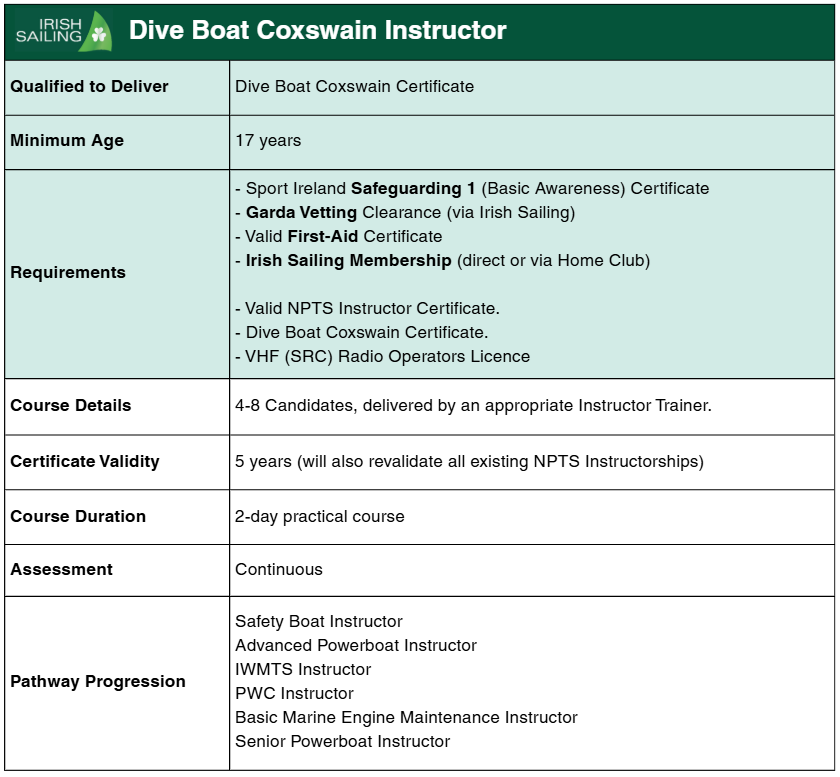Screen dimensions: 840x777
Task: Click the 17 years value
Action: pyautogui.click(x=268, y=141)
